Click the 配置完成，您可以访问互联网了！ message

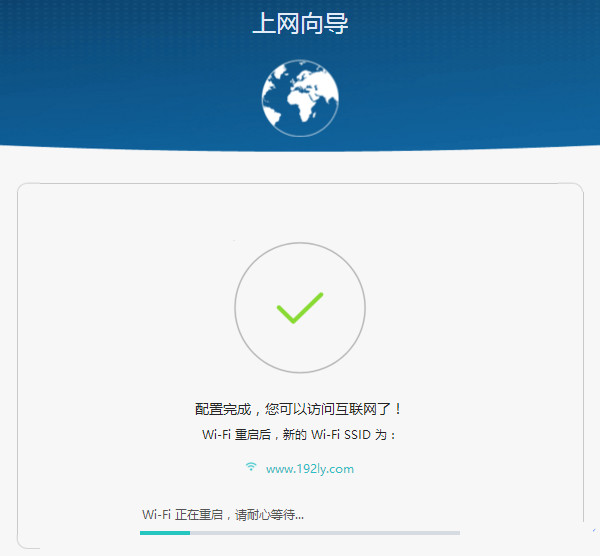(298, 409)
